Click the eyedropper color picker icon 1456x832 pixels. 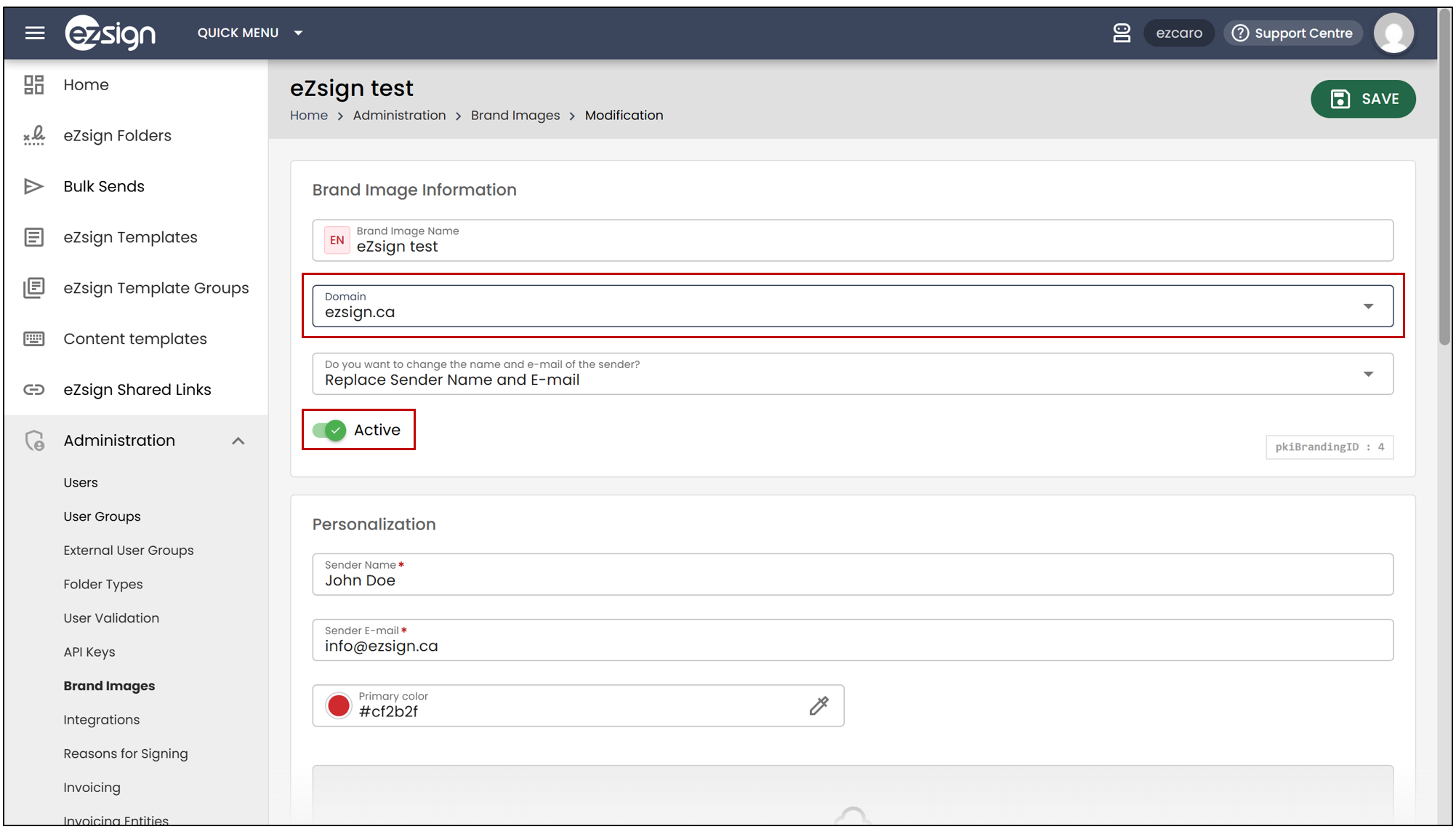pyautogui.click(x=819, y=705)
